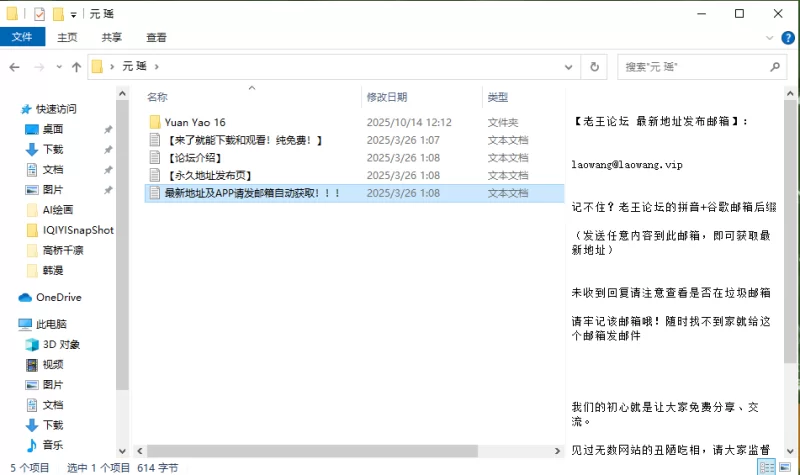Screen dimensions: 800x475
Task: Click the Properties icon in quick access toolbar
Action: pyautogui.click(x=39, y=14)
